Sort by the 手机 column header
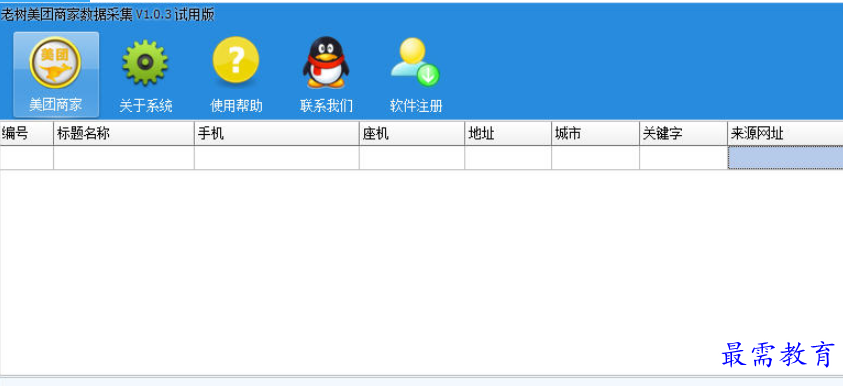Viewport: 843px width, 386px height. pos(277,134)
